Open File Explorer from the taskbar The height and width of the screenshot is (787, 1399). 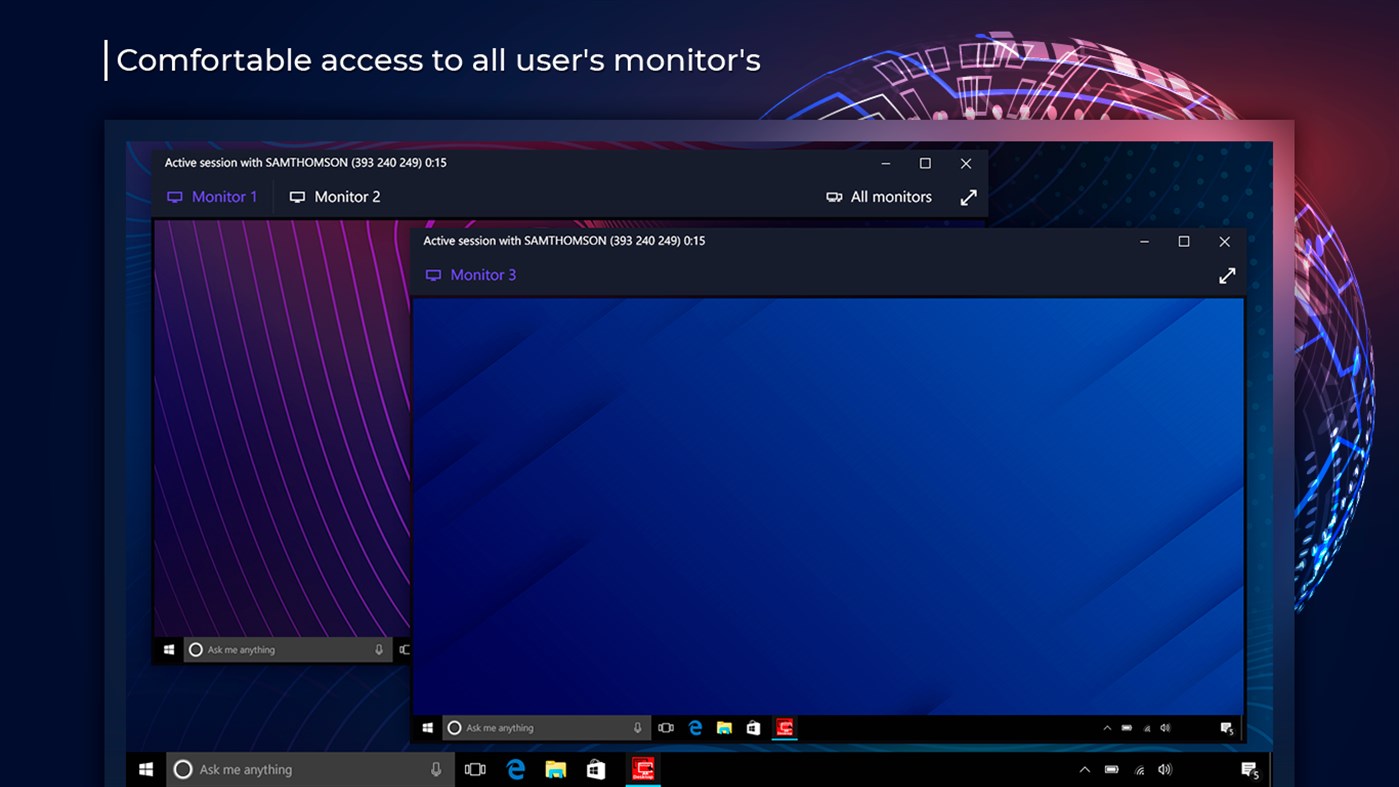tap(556, 769)
